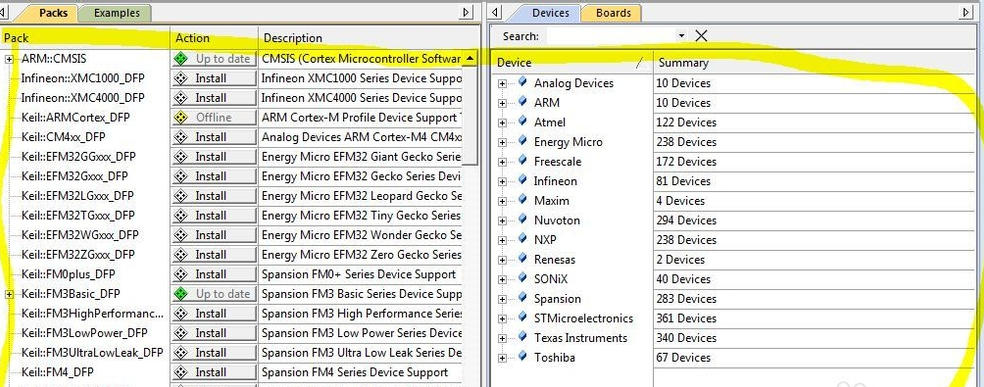The width and height of the screenshot is (984, 387).
Task: Click into the device Search input field
Action: [612, 36]
